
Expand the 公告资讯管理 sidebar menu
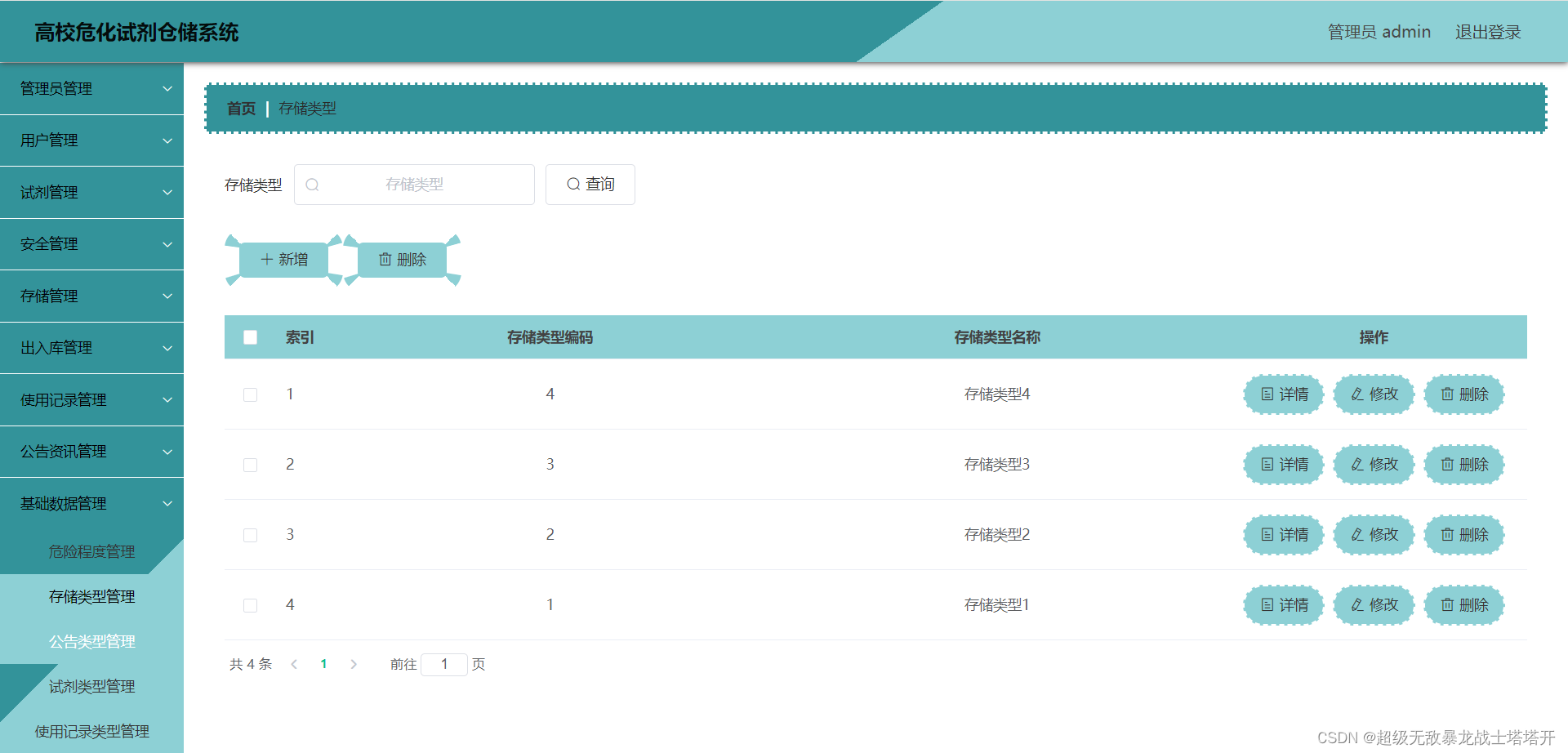point(91,452)
